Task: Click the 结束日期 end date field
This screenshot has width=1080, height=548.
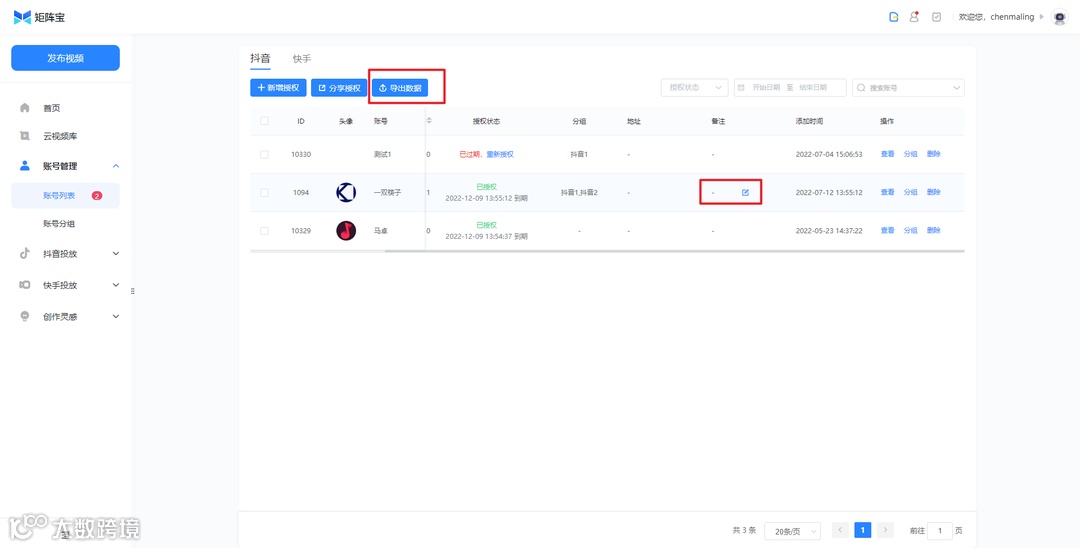Action: [x=813, y=88]
